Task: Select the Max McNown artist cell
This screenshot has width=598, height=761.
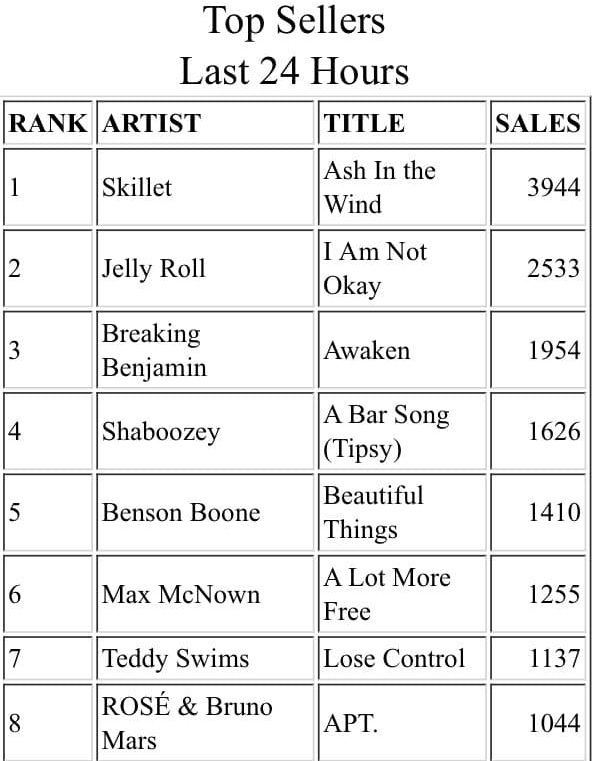Action: point(205,594)
